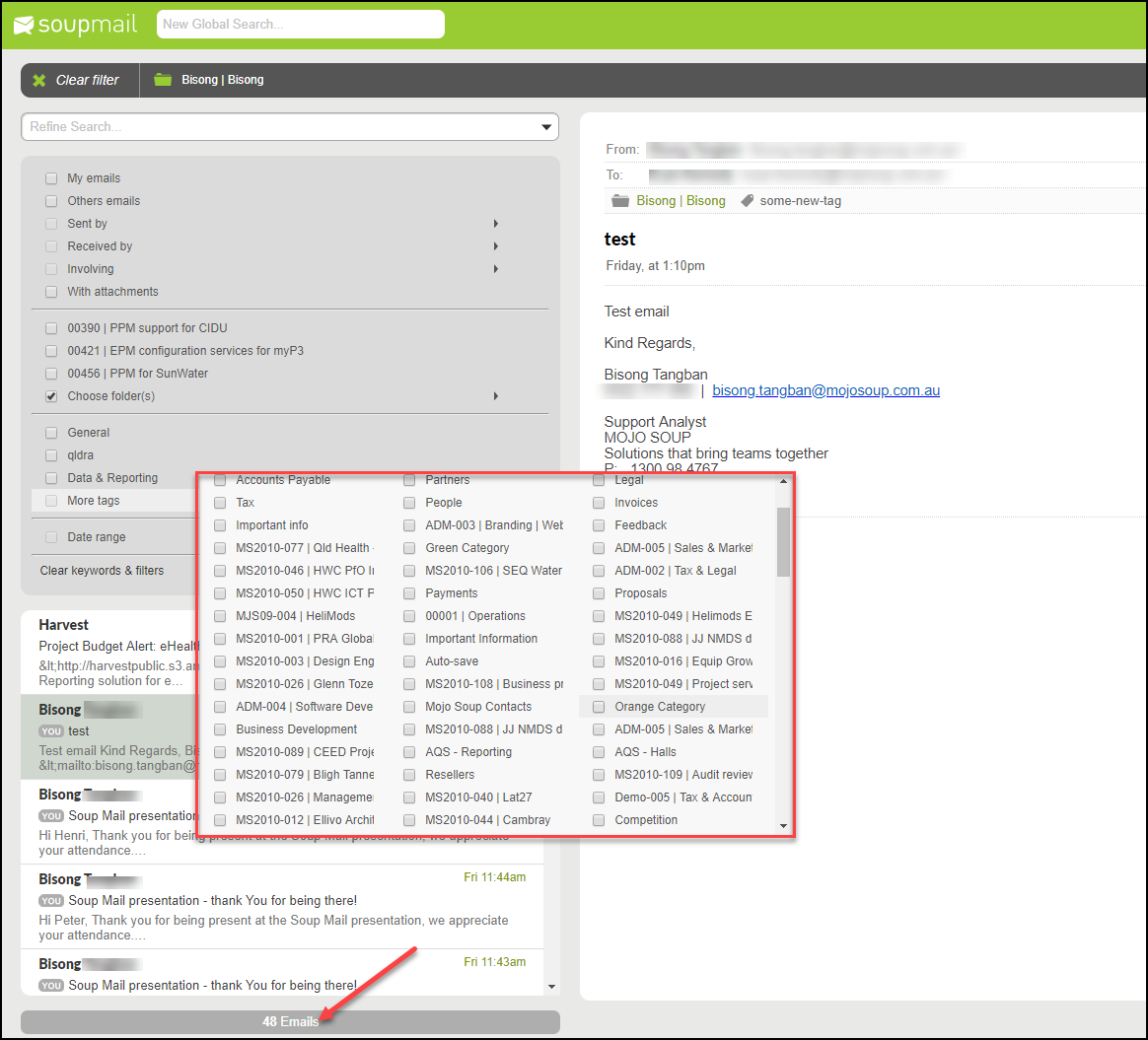Click the green folder icon in filter bar
The image size is (1148, 1040).
163,80
